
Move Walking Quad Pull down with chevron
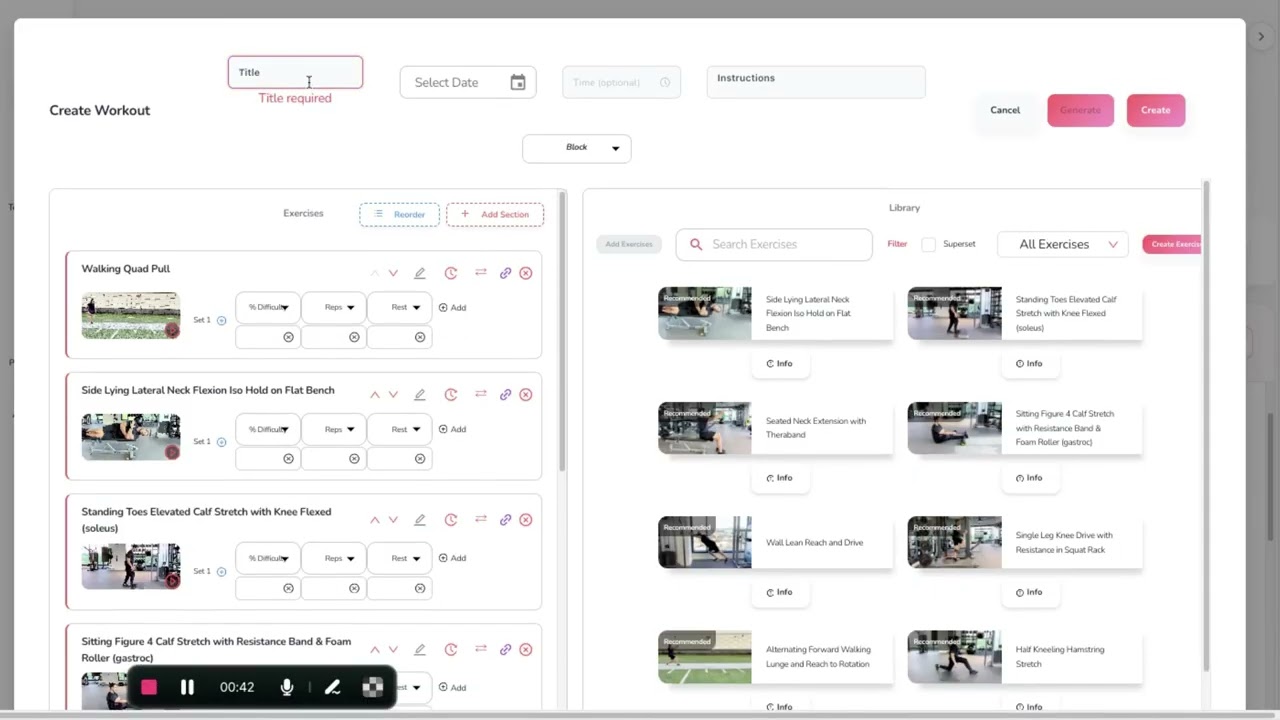coord(393,273)
